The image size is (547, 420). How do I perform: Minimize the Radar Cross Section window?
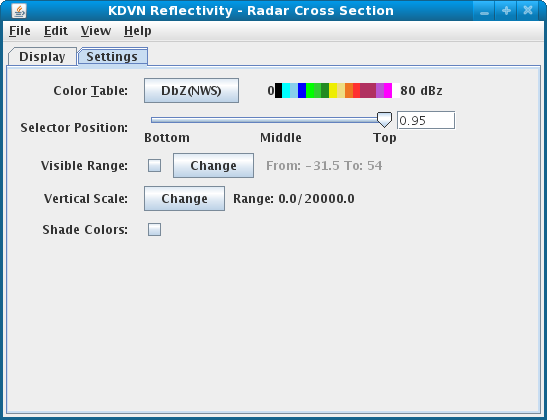[484, 12]
